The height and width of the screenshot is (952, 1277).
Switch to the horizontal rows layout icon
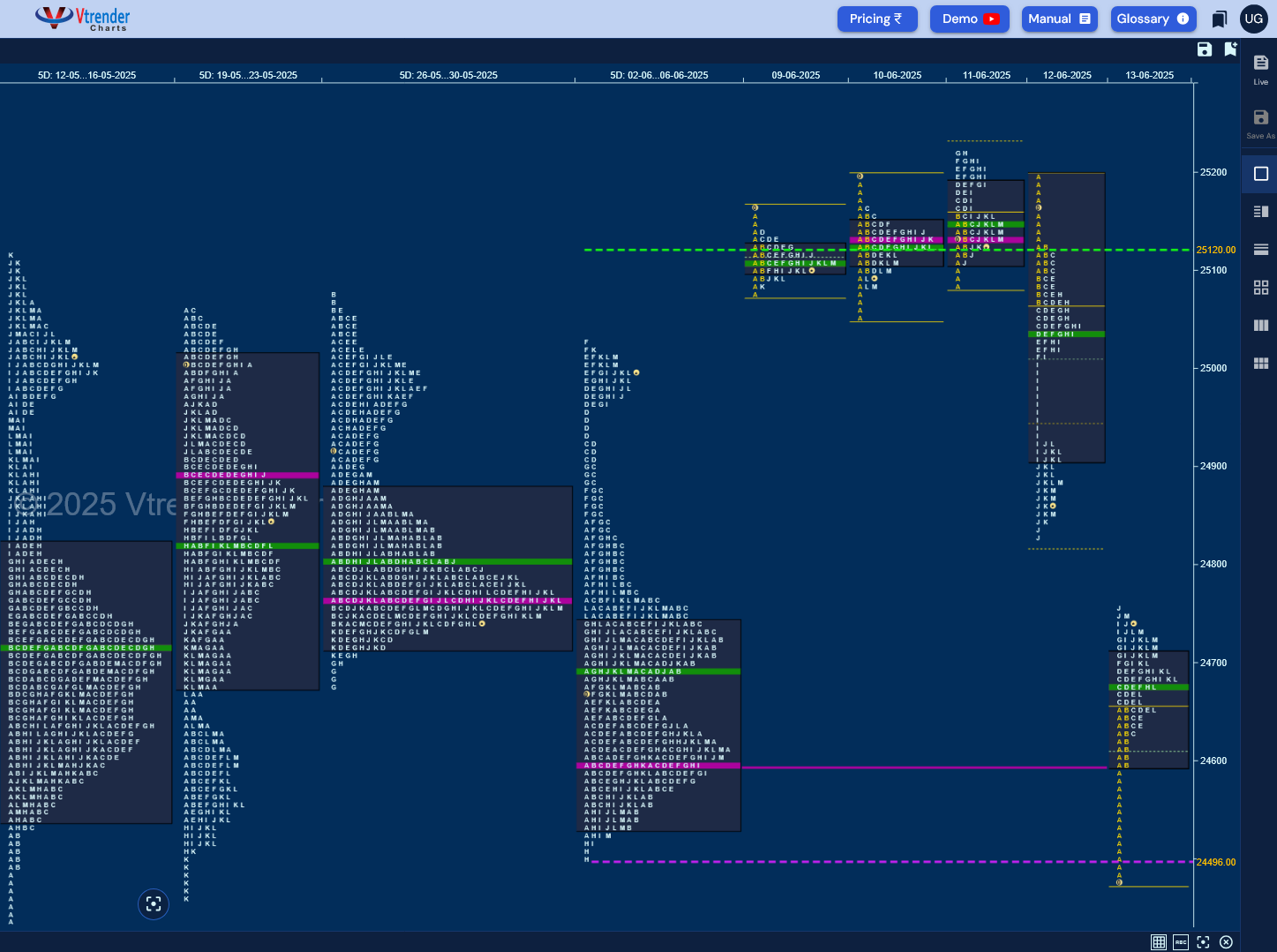pos(1261,250)
